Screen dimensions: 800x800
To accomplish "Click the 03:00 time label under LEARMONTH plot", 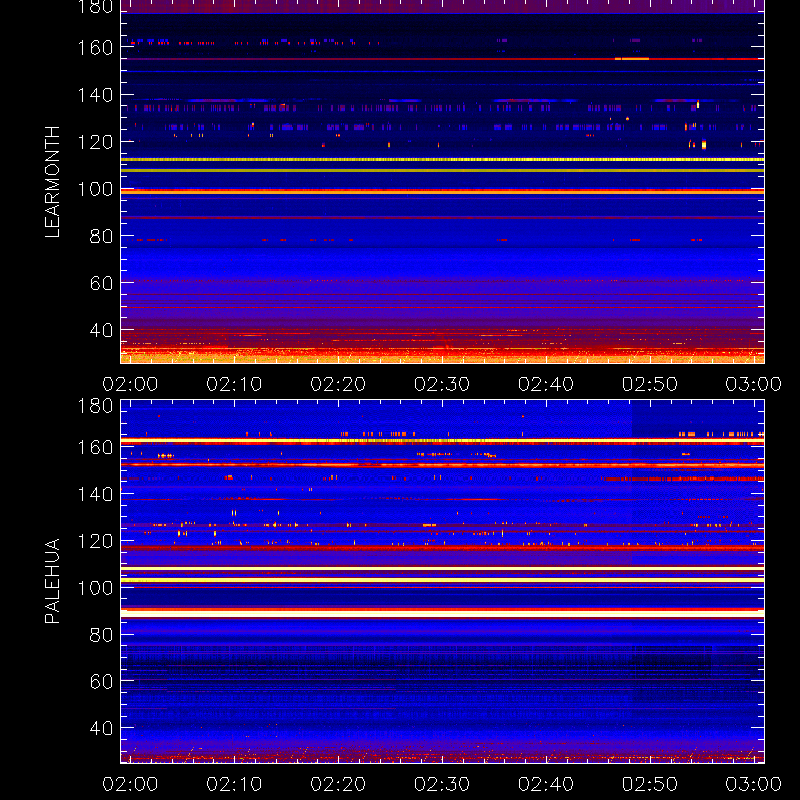I will (x=754, y=384).
